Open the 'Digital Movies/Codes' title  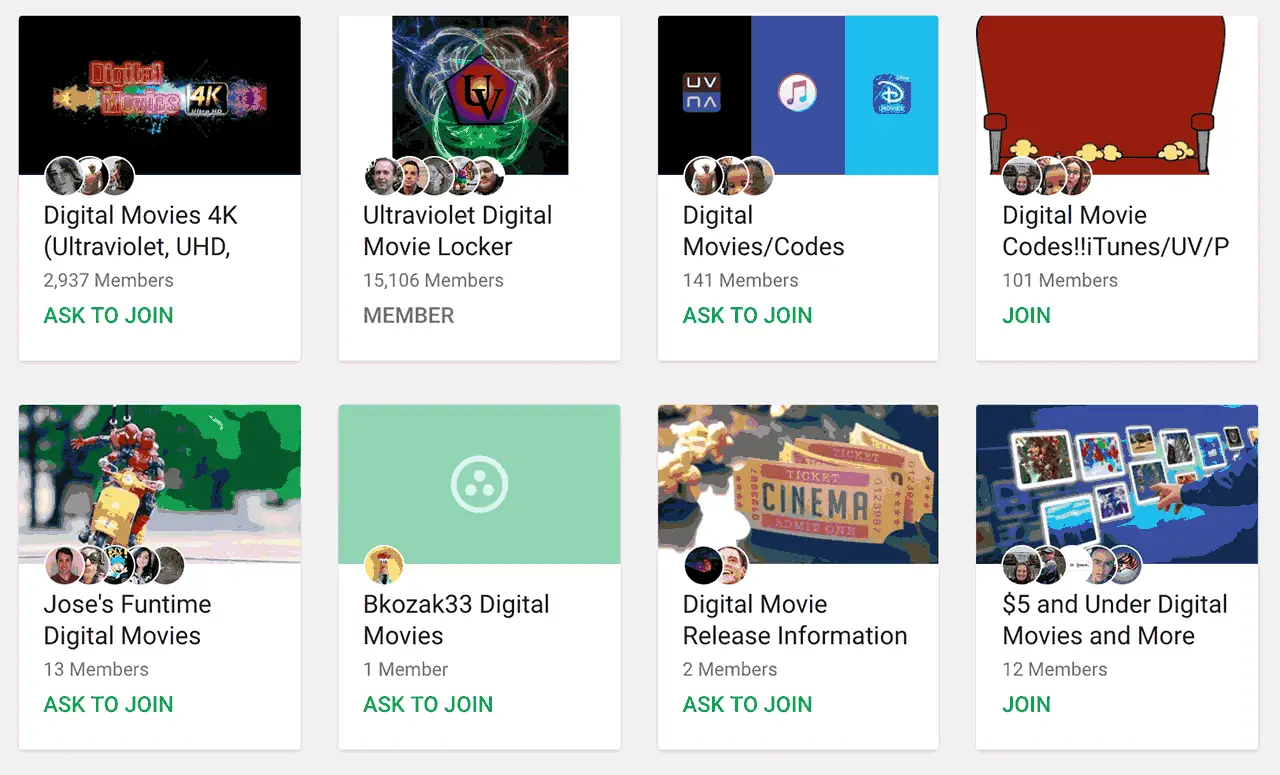click(764, 231)
